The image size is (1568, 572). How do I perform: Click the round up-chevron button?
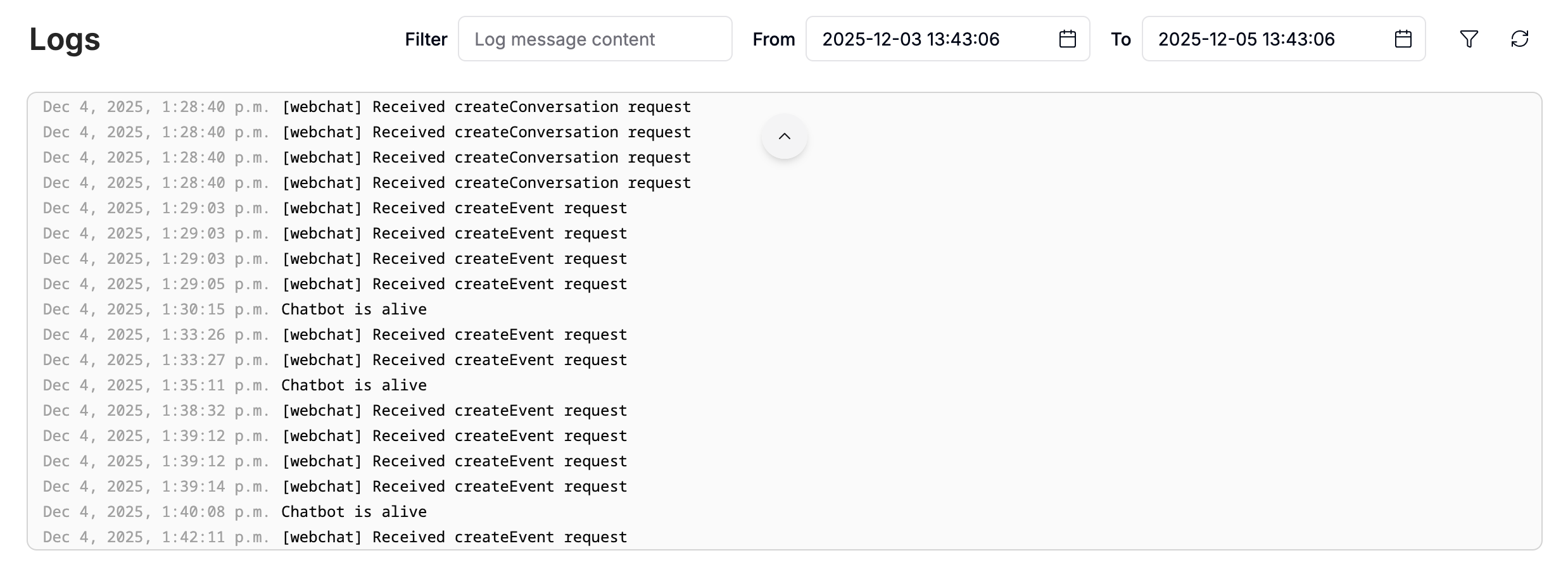(x=784, y=136)
